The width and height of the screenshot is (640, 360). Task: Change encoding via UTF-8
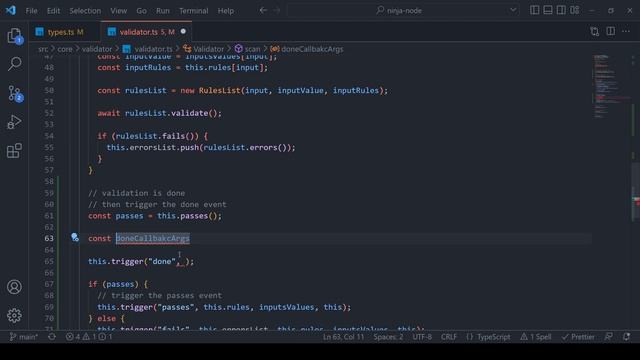pyautogui.click(x=422, y=337)
